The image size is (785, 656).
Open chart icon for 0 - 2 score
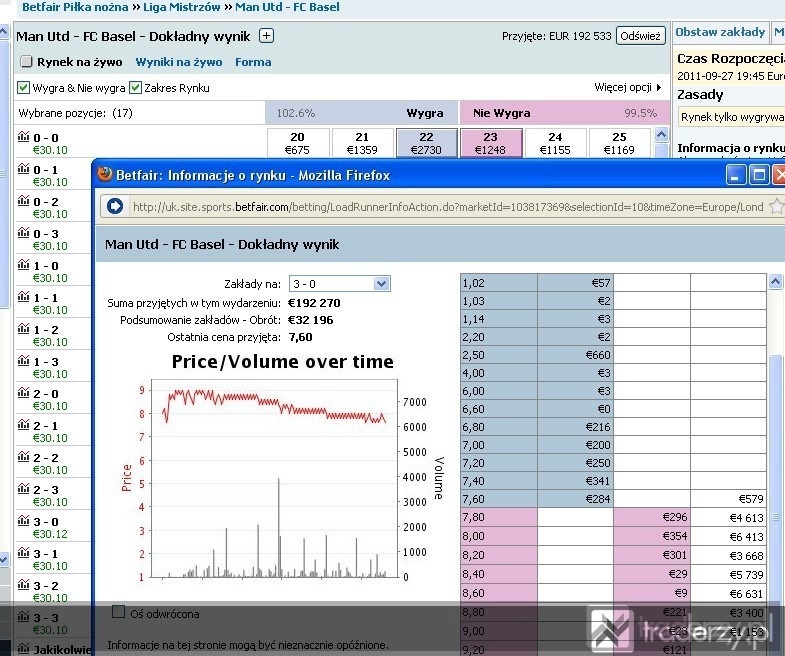pos(24,201)
